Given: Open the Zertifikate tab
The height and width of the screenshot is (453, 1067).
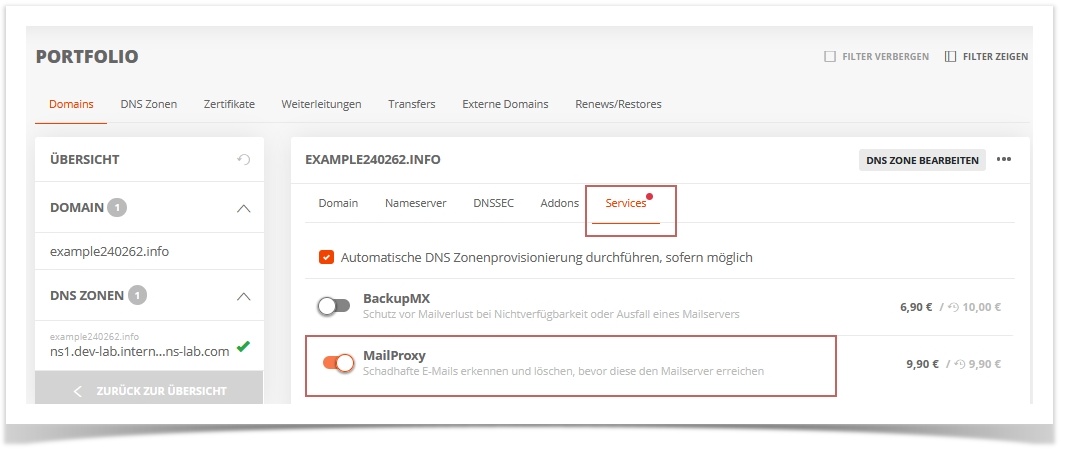Looking at the screenshot, I should click(229, 104).
